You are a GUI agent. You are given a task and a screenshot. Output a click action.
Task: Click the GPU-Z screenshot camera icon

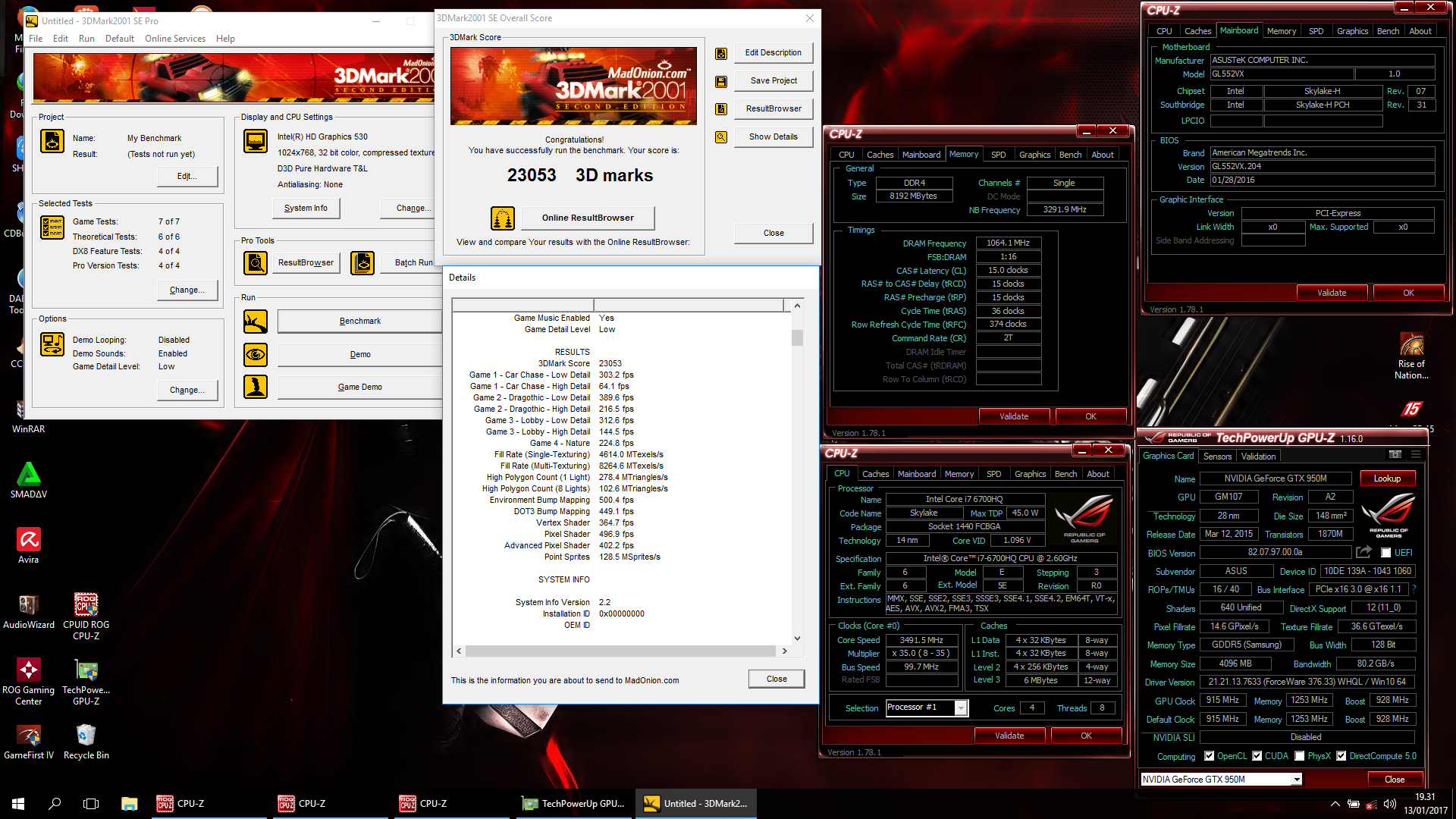click(x=1395, y=454)
